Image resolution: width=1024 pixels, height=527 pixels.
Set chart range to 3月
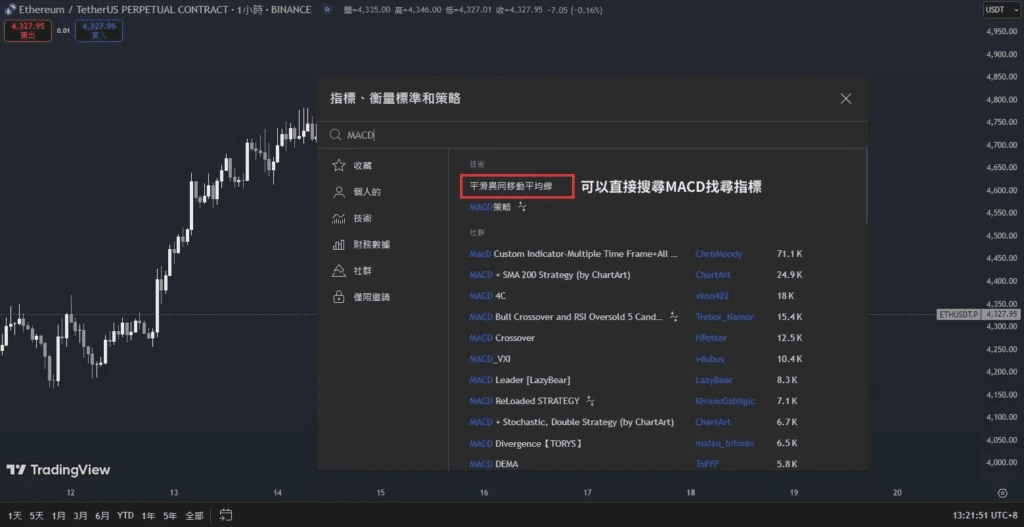[x=80, y=516]
